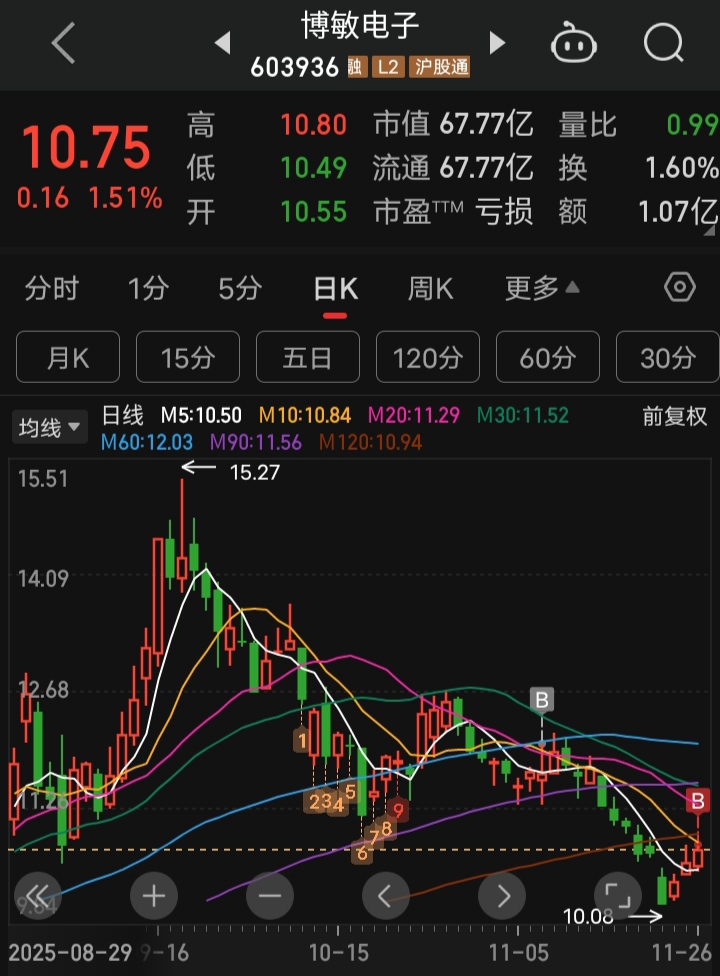
Task: Tap the M10:10.84 moving average label
Action: coord(305,415)
